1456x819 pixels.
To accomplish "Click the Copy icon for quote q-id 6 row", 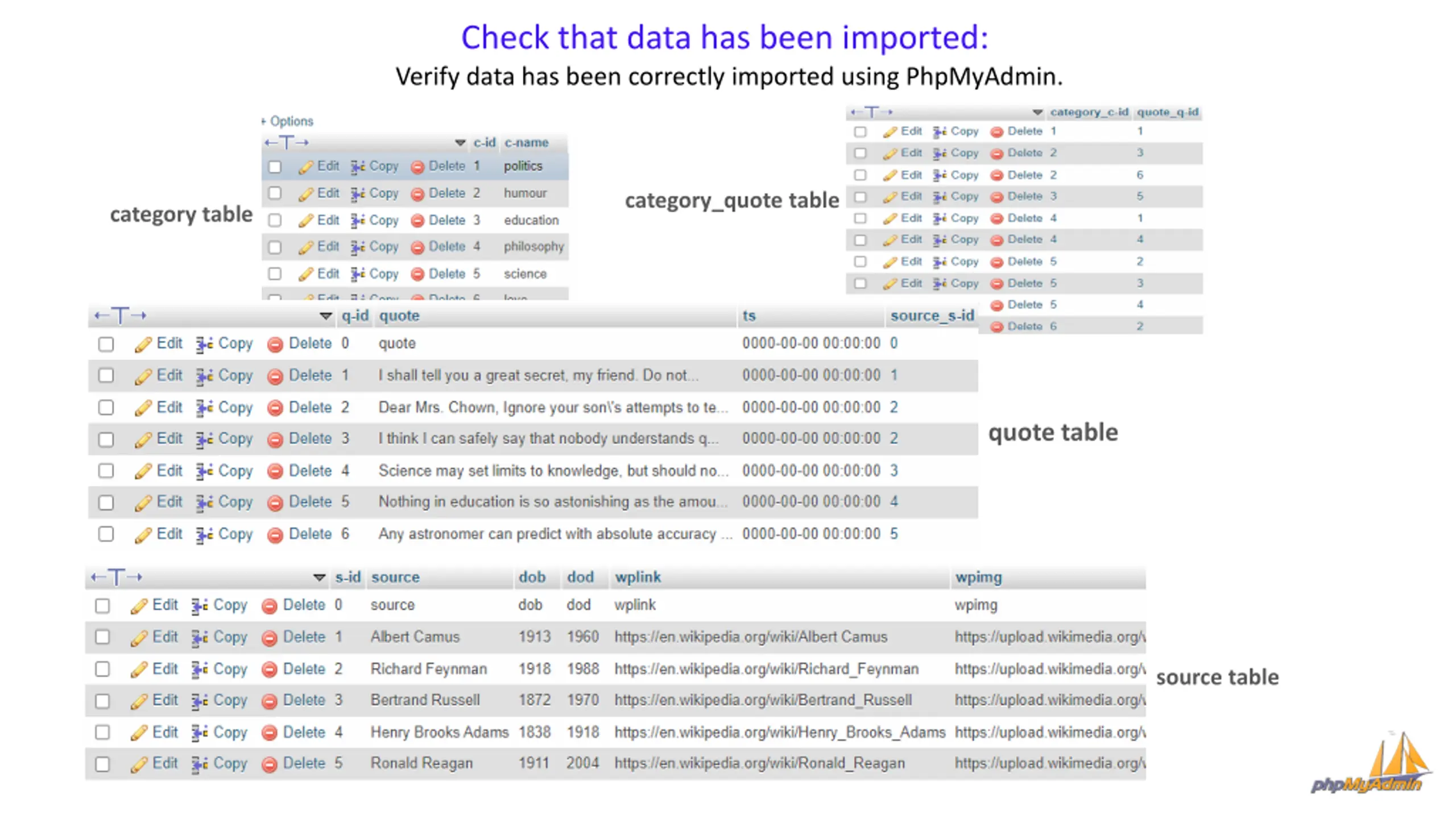I will [x=204, y=535].
